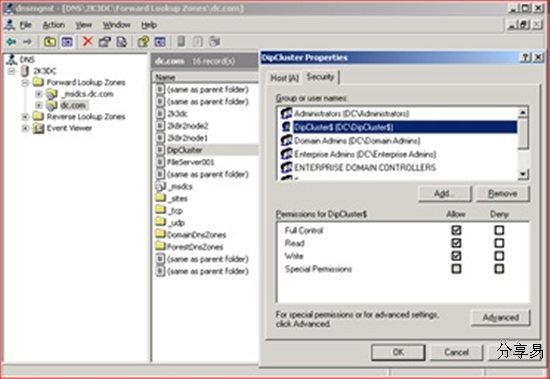Click the Add... button
The image size is (550, 379).
point(444,194)
